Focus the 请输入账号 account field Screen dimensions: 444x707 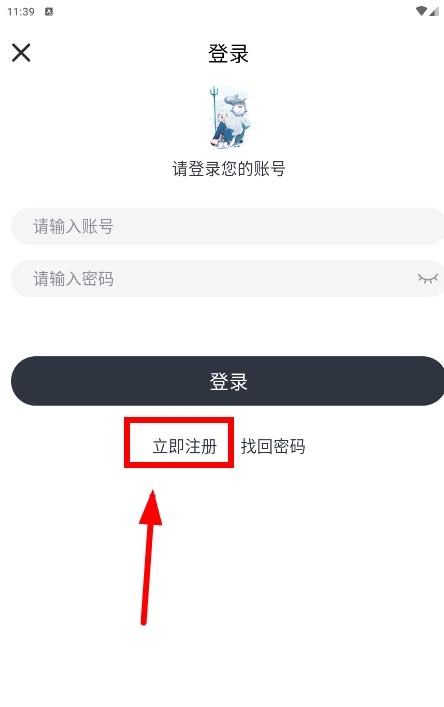pos(228,226)
